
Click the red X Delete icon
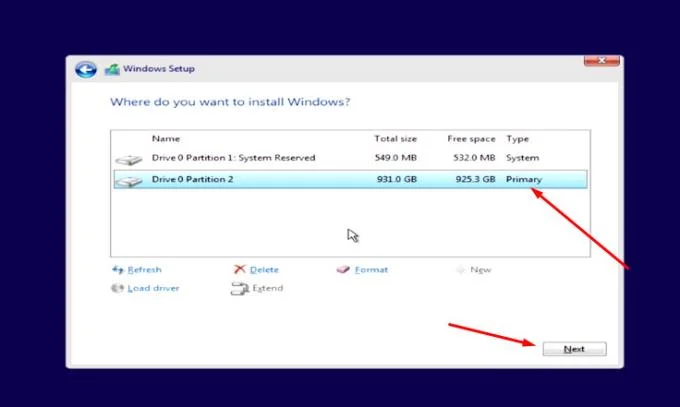[239, 269]
